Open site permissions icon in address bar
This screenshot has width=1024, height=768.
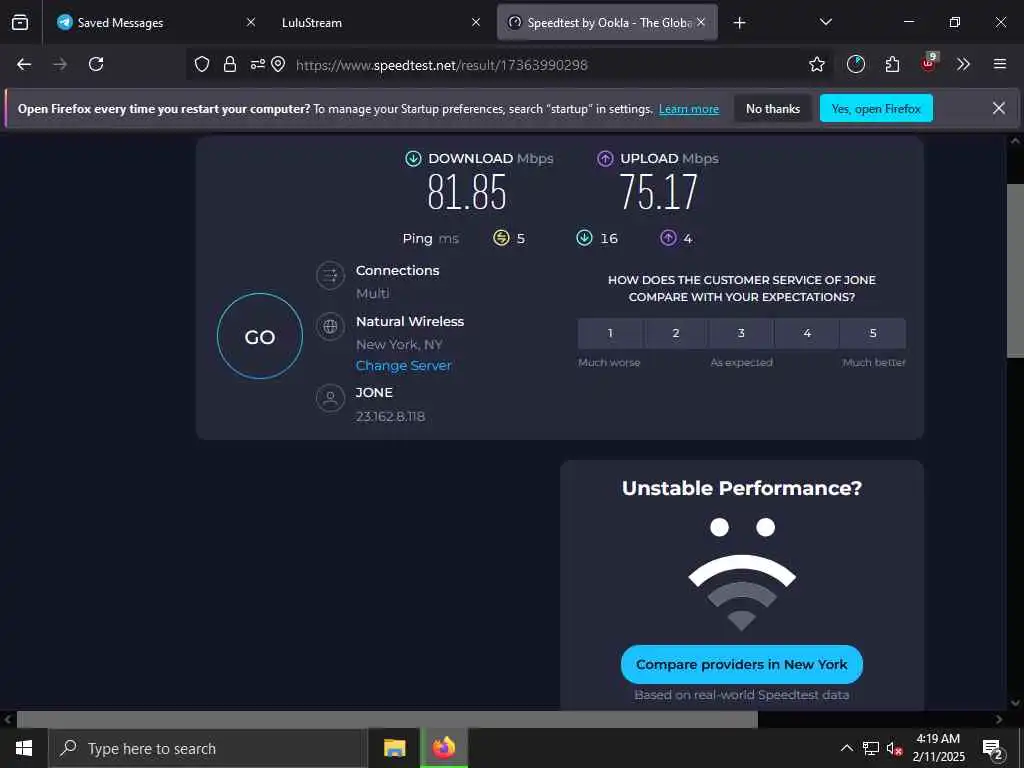(258, 64)
